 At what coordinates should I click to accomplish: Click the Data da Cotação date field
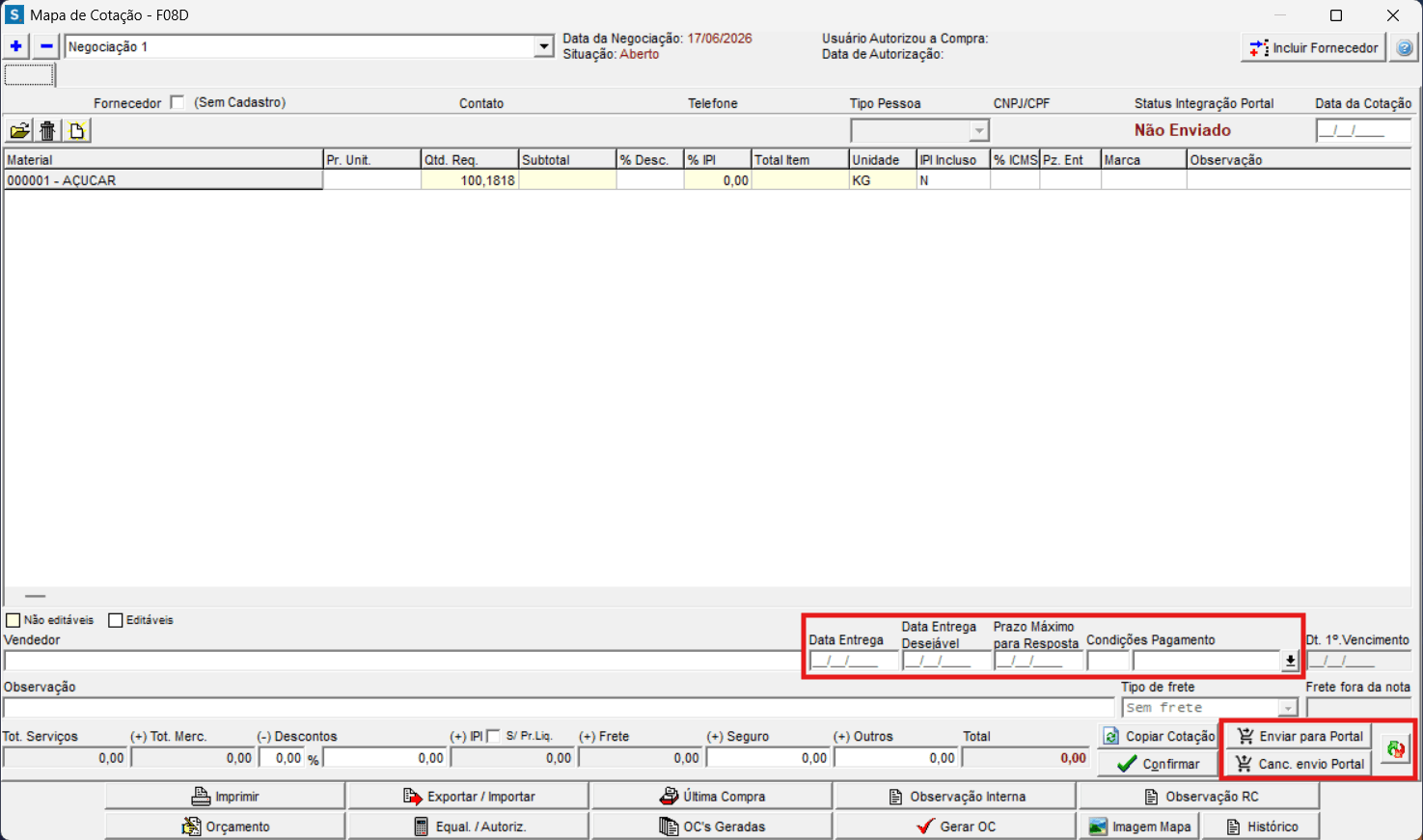coord(1363,130)
